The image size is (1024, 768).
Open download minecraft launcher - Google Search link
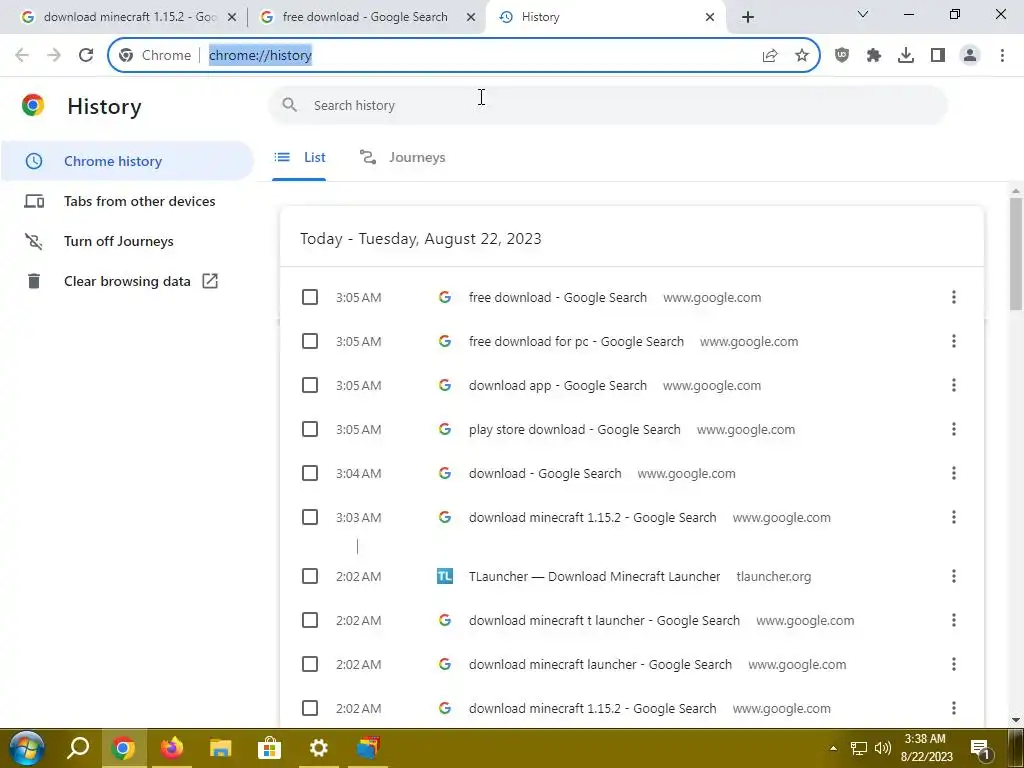pyautogui.click(x=600, y=665)
